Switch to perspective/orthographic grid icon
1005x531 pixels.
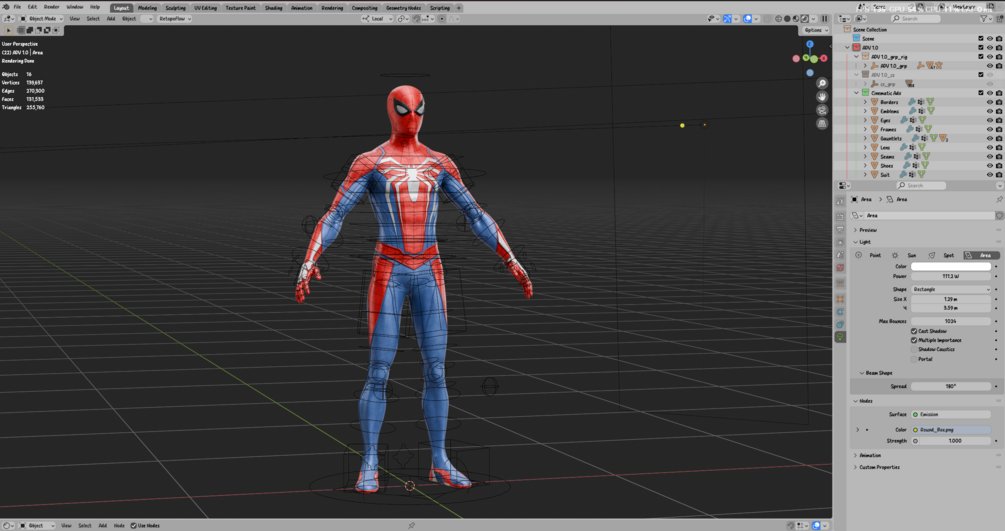(822, 123)
